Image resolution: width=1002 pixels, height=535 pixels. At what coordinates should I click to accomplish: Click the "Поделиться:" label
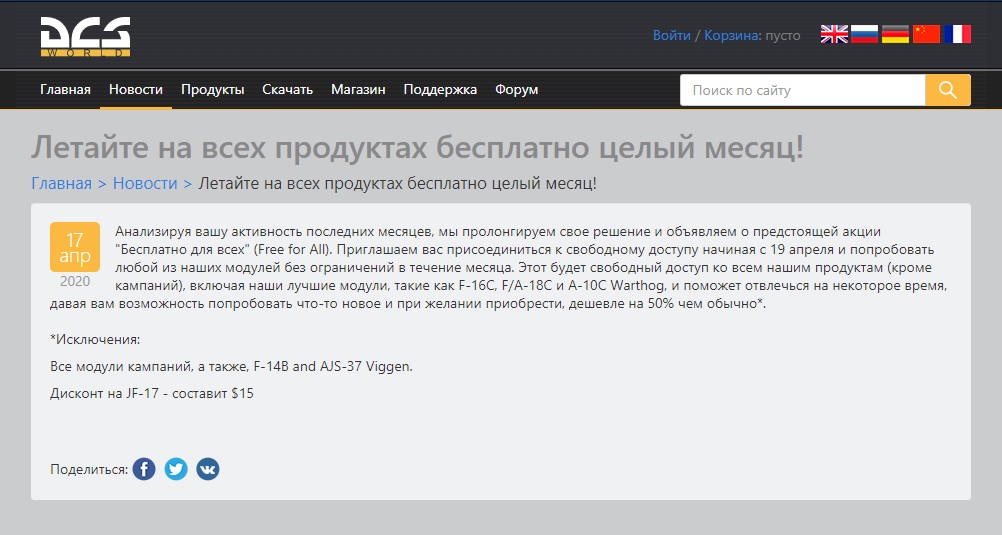tap(89, 470)
